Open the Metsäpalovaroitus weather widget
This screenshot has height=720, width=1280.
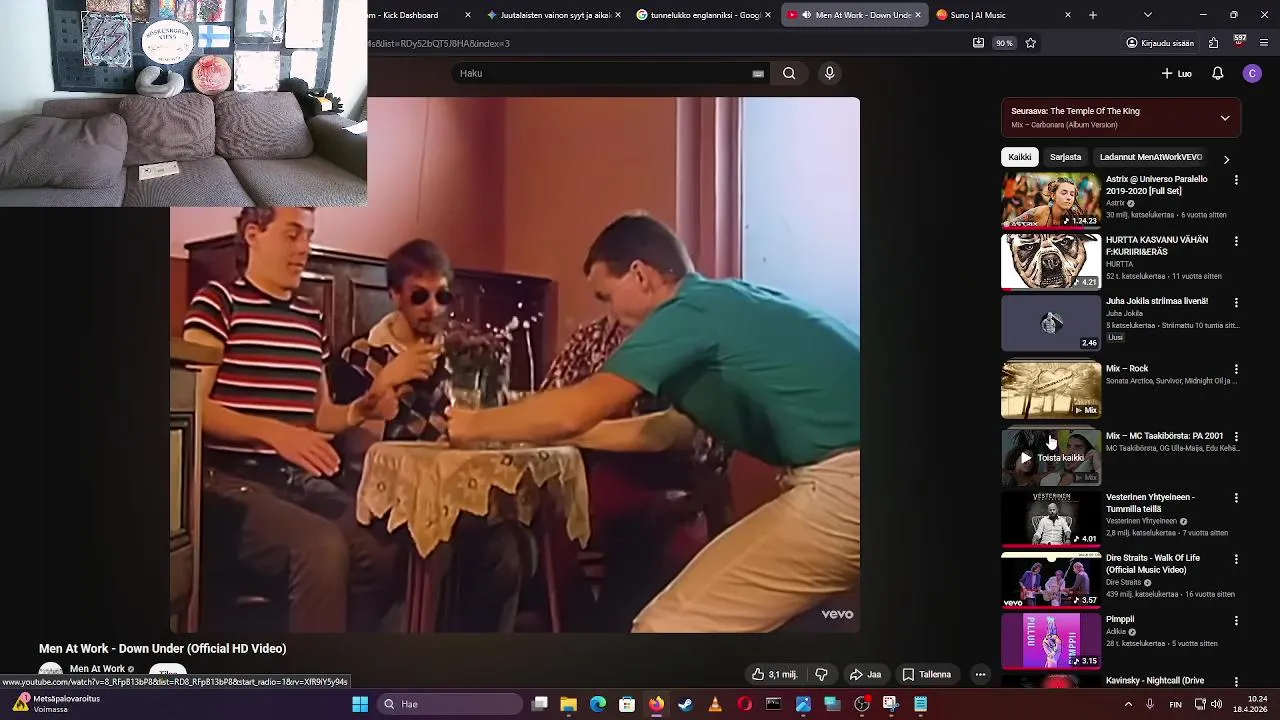pos(58,704)
